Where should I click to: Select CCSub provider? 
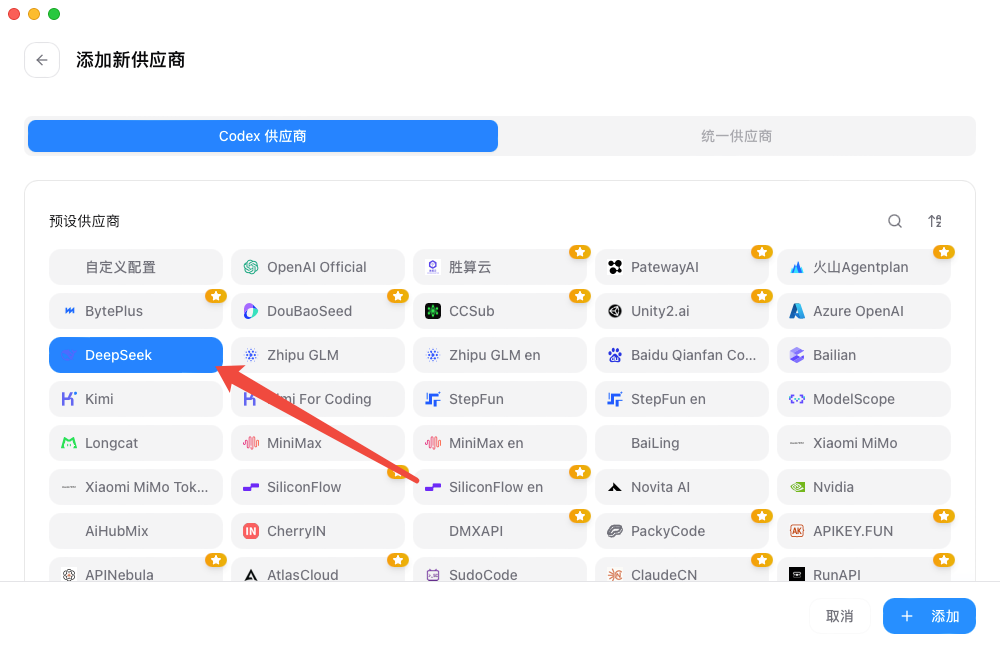click(x=500, y=311)
